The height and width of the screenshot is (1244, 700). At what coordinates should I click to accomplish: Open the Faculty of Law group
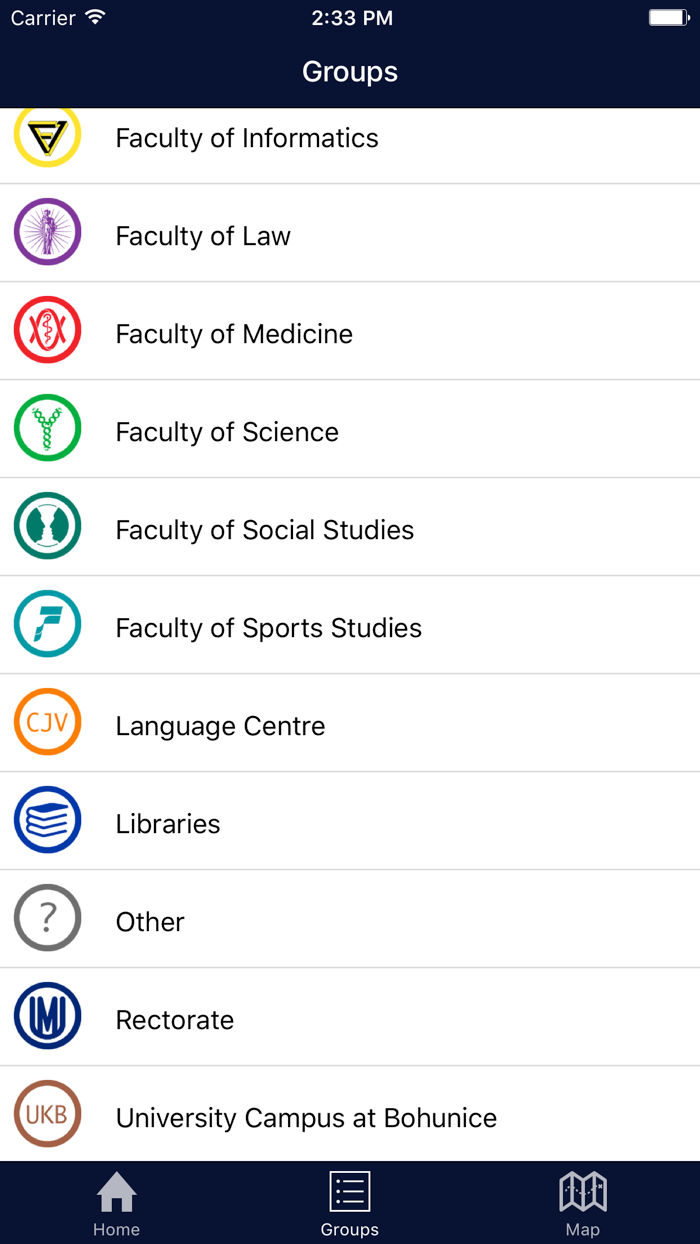click(203, 236)
